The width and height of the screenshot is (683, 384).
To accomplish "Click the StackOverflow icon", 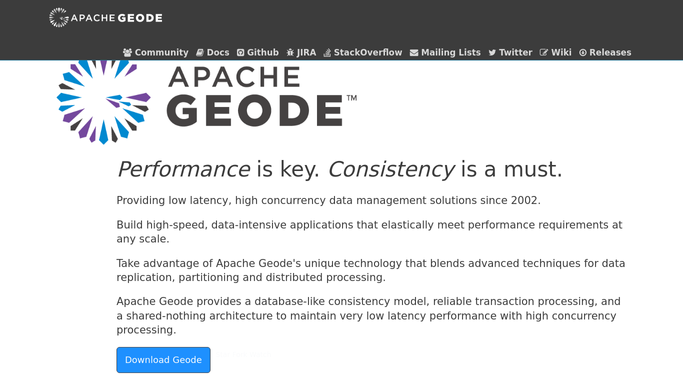I will [x=327, y=53].
